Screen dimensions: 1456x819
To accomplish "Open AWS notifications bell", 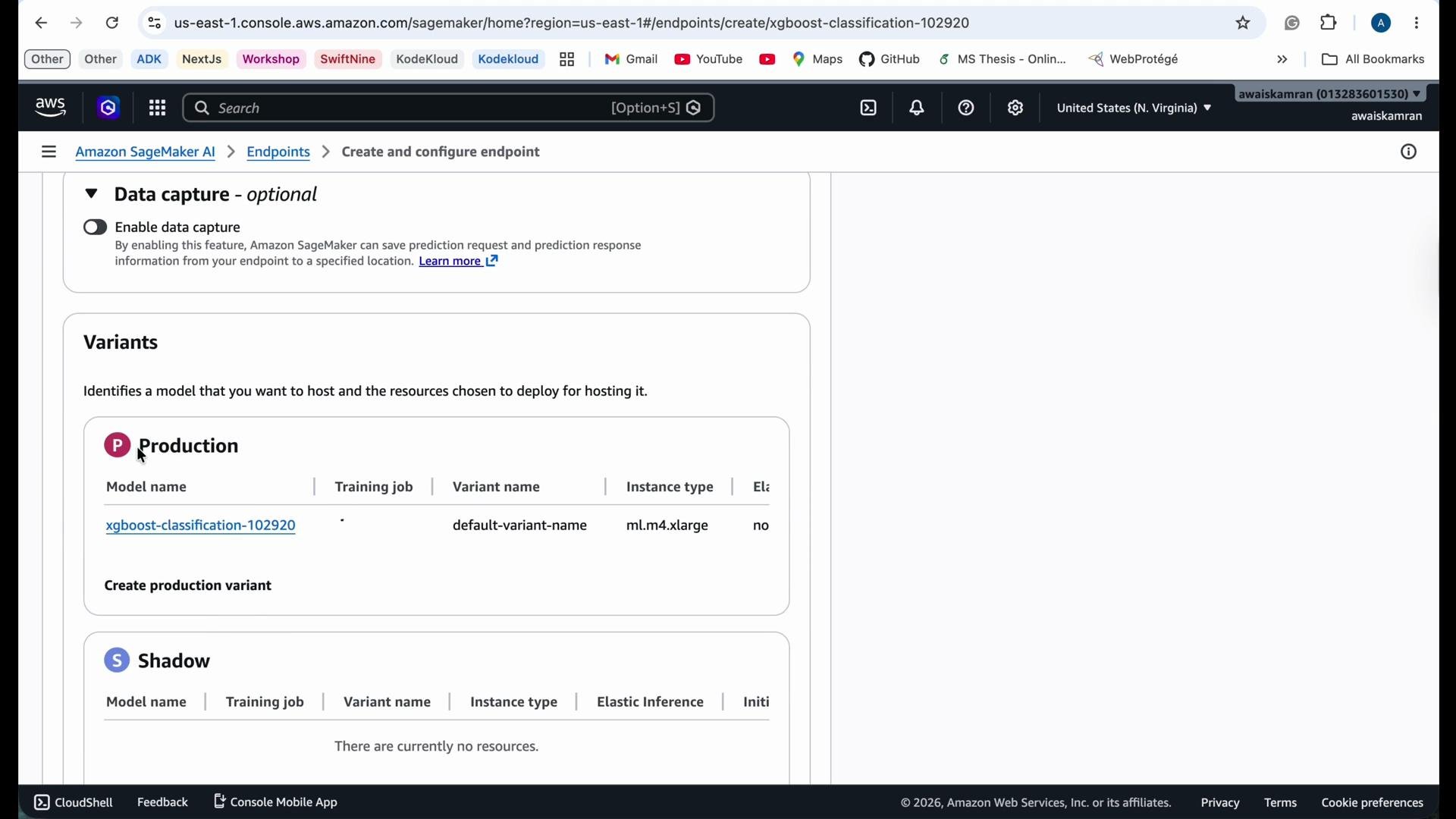I will 918,108.
